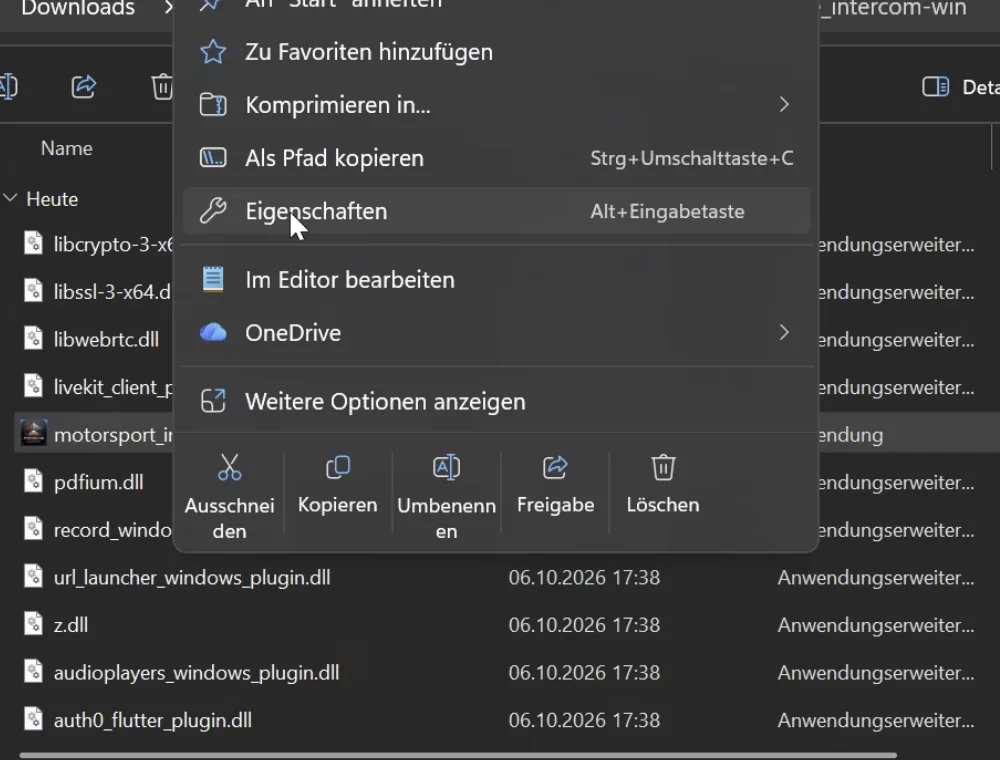Click the wrench icon beside Eigenschaften
1000x760 pixels.
pos(213,211)
